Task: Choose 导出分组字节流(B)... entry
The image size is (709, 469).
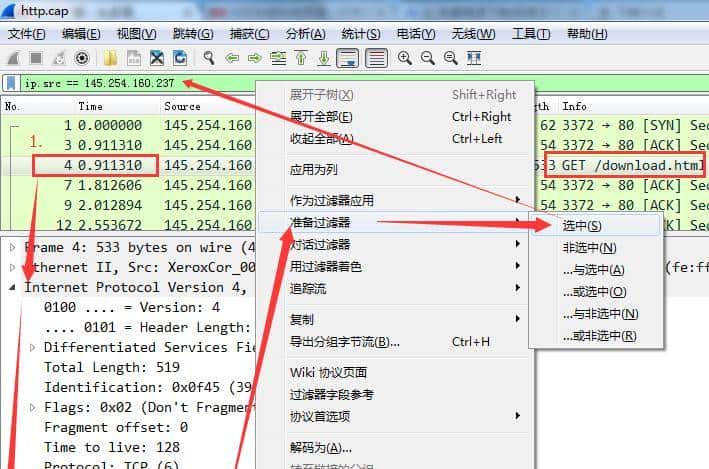Action: point(395,342)
